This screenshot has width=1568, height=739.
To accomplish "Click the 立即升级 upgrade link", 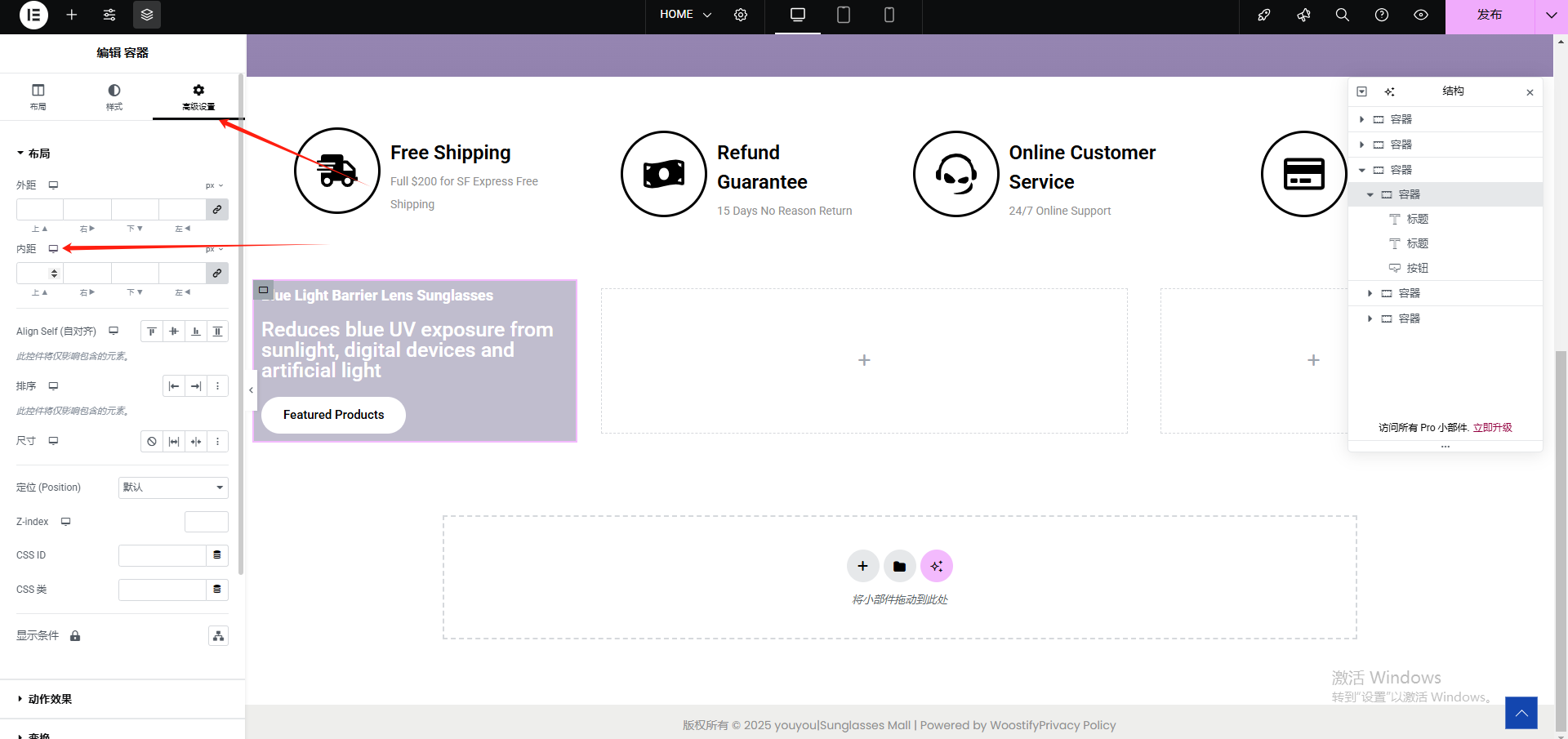I will [x=1492, y=428].
